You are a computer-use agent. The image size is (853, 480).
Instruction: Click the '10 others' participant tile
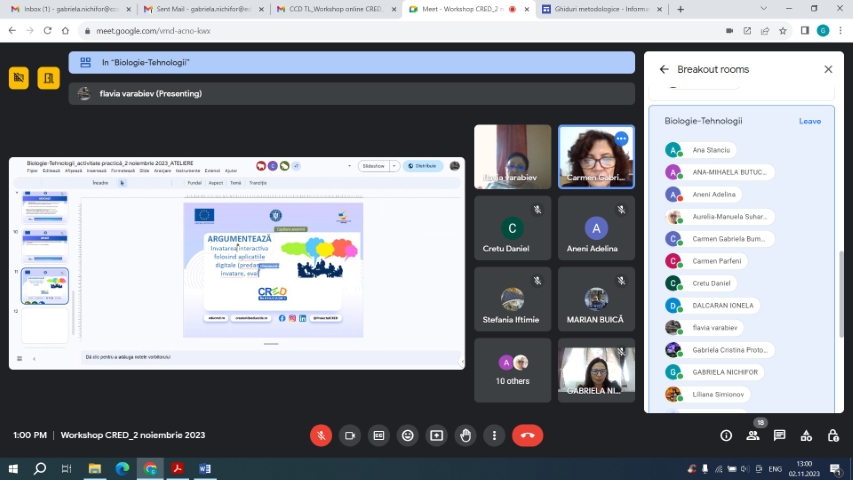pyautogui.click(x=512, y=370)
